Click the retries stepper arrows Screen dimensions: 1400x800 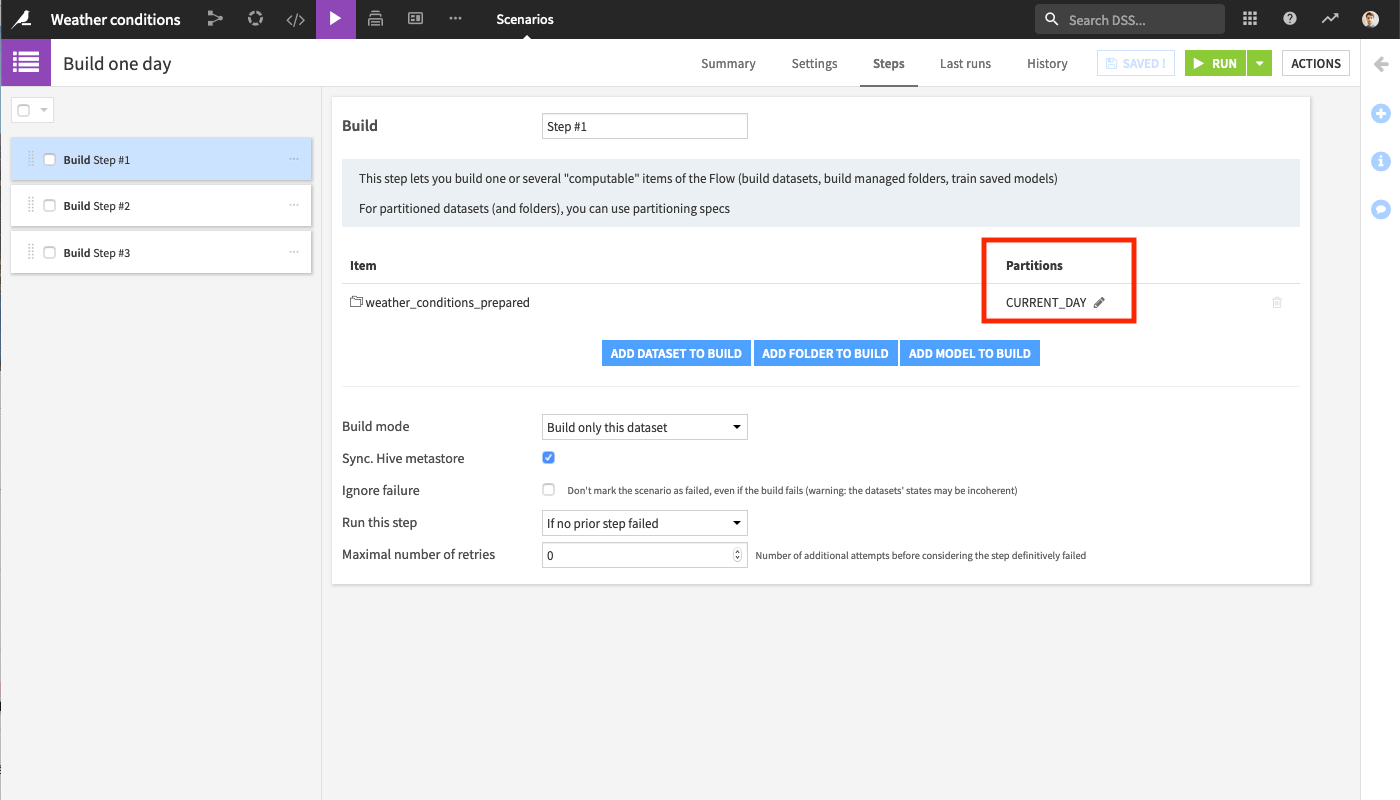(738, 555)
